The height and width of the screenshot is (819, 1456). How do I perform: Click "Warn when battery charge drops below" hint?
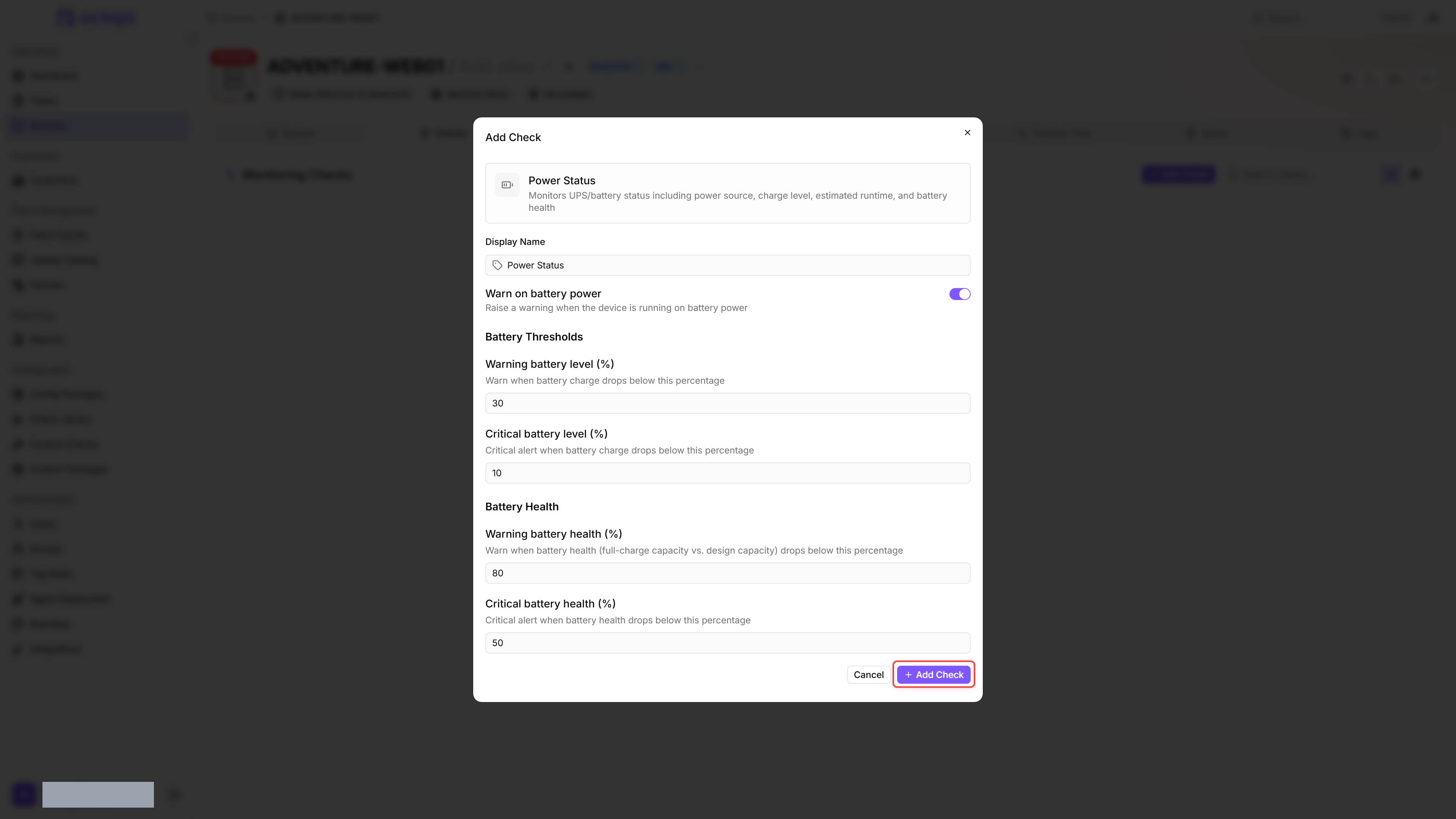point(604,380)
